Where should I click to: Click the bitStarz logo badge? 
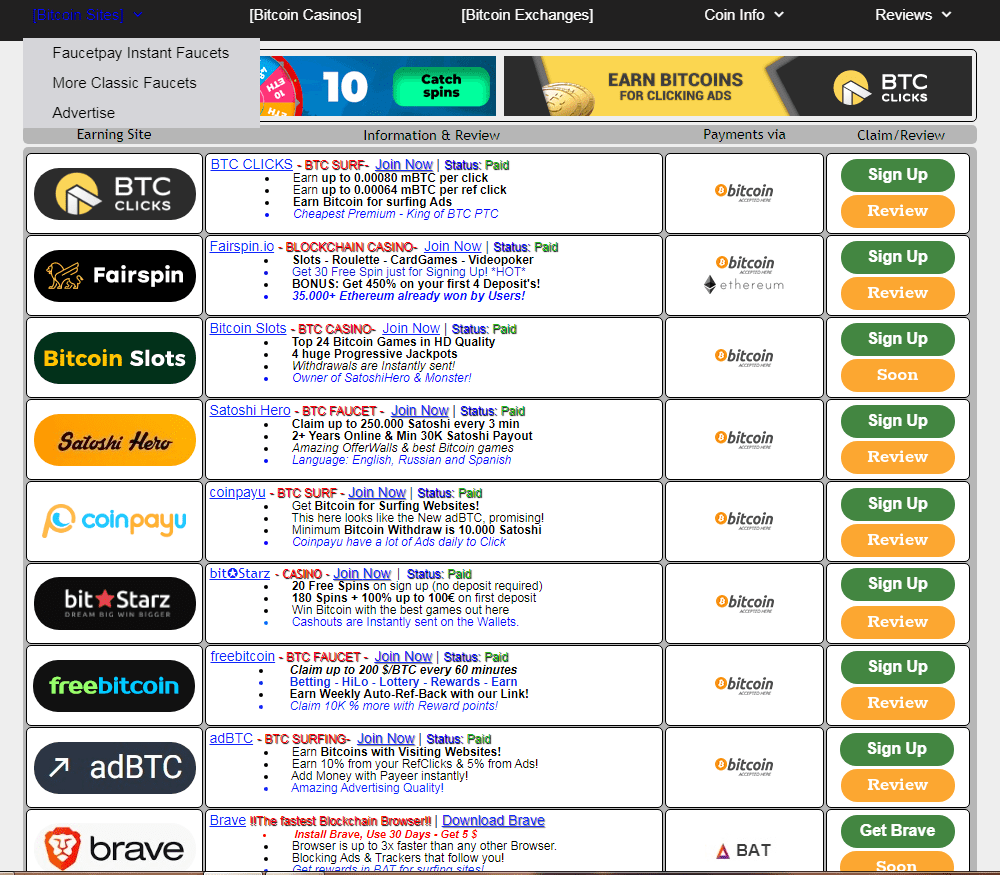(115, 603)
